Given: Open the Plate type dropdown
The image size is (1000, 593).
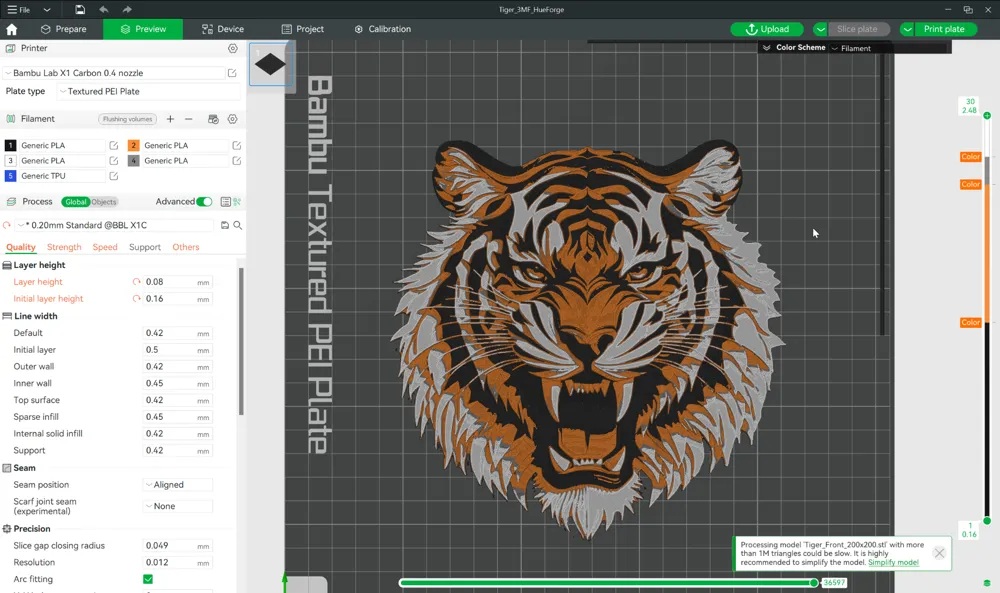Looking at the screenshot, I should click(x=149, y=92).
